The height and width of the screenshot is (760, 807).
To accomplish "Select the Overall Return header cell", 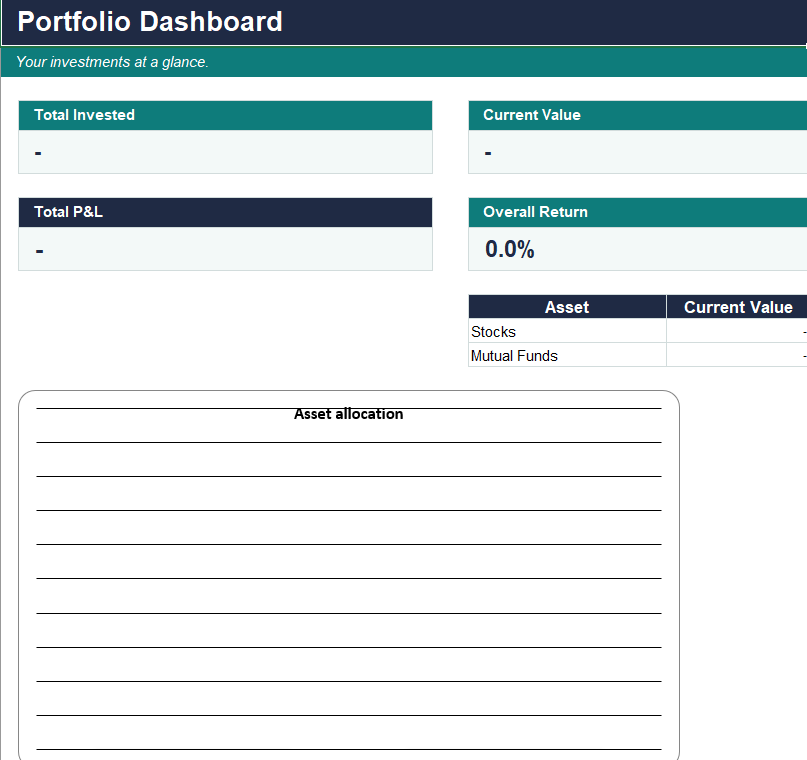I will point(638,212).
